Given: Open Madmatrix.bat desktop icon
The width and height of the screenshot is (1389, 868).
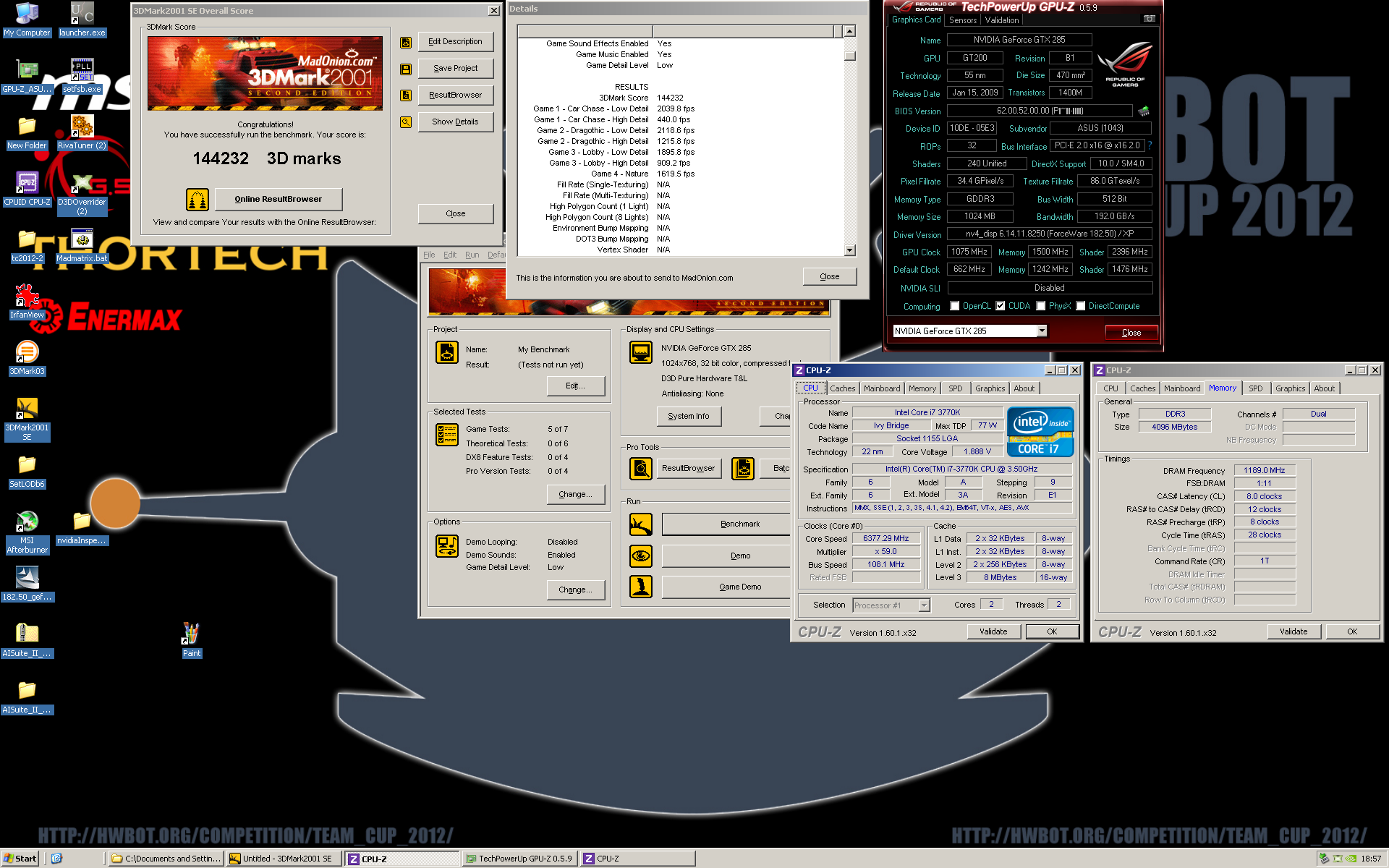Looking at the screenshot, I should pos(82,245).
